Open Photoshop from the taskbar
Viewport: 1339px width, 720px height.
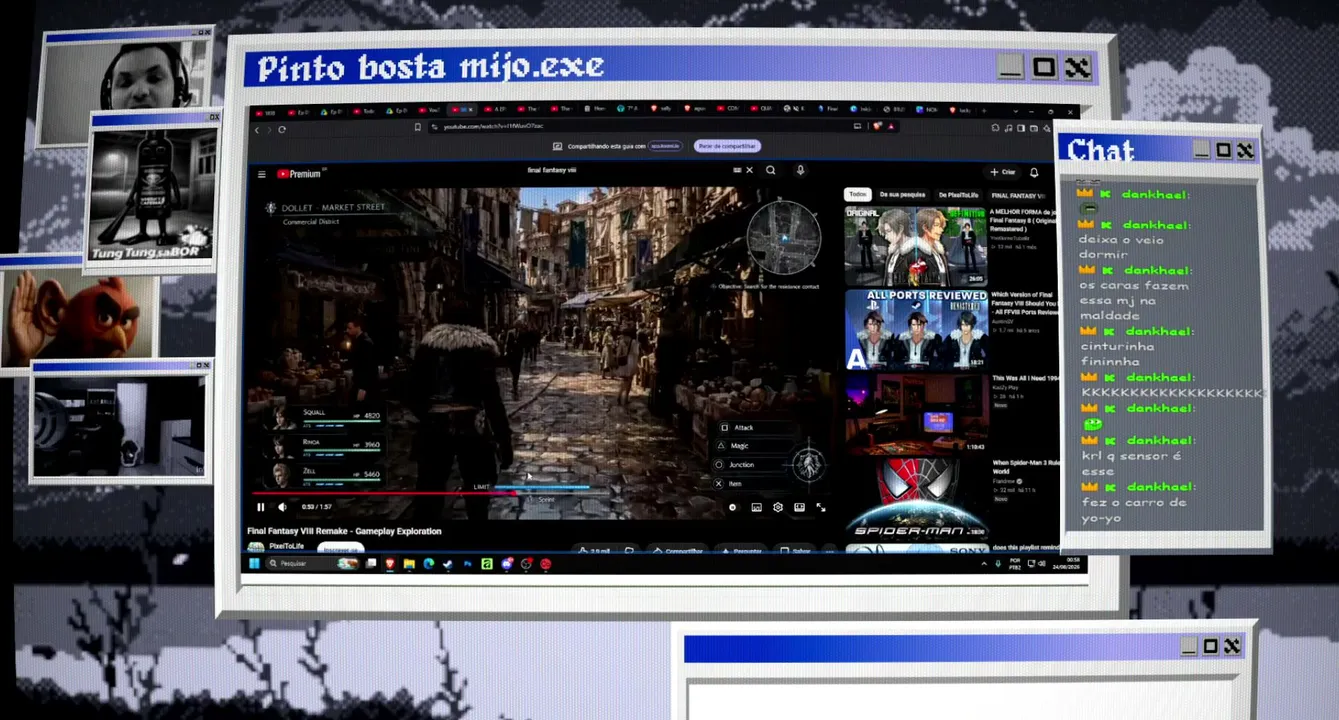point(467,564)
